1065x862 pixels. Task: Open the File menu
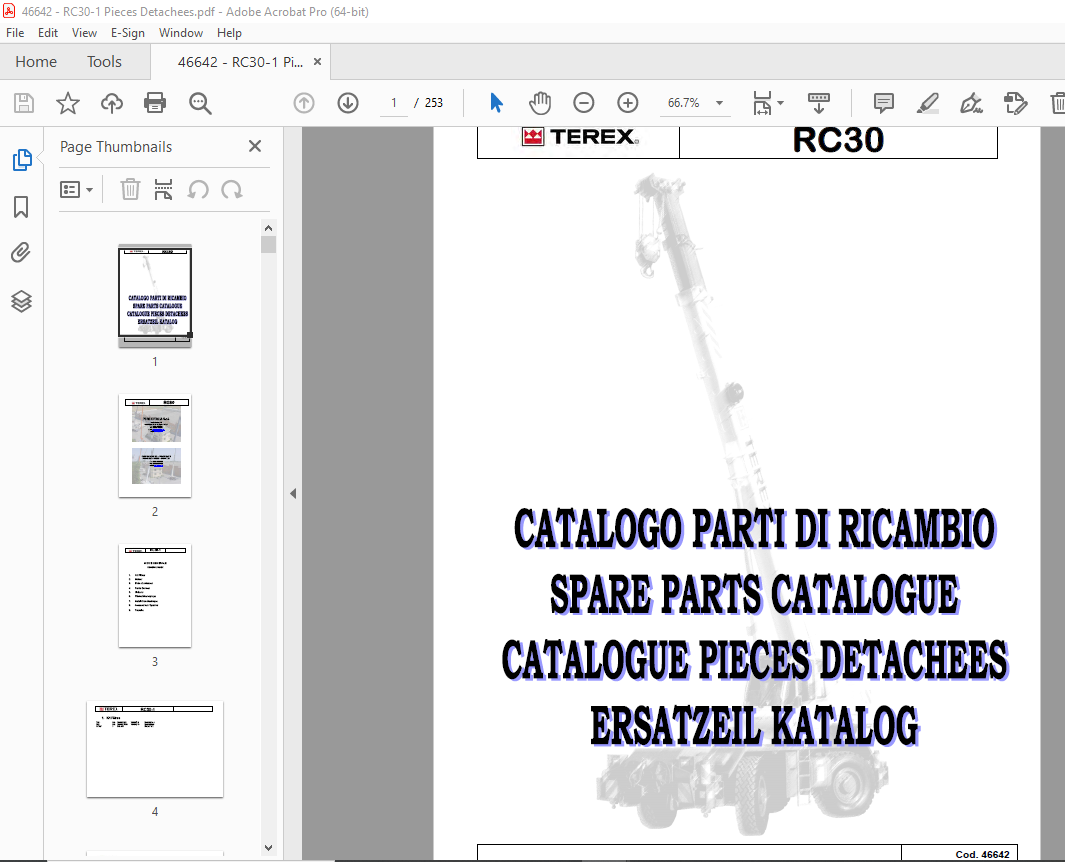pyautogui.click(x=15, y=33)
